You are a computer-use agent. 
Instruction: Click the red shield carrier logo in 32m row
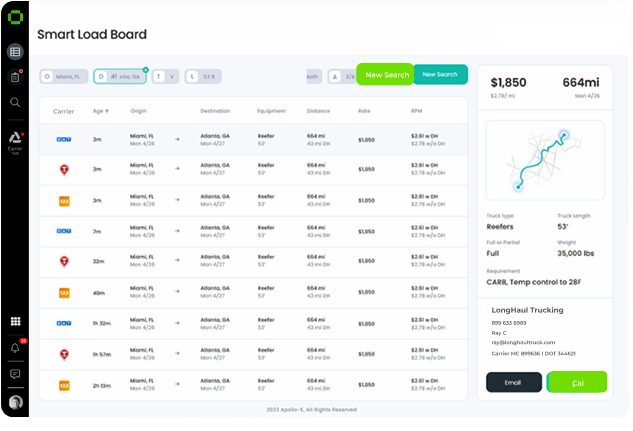click(x=64, y=261)
